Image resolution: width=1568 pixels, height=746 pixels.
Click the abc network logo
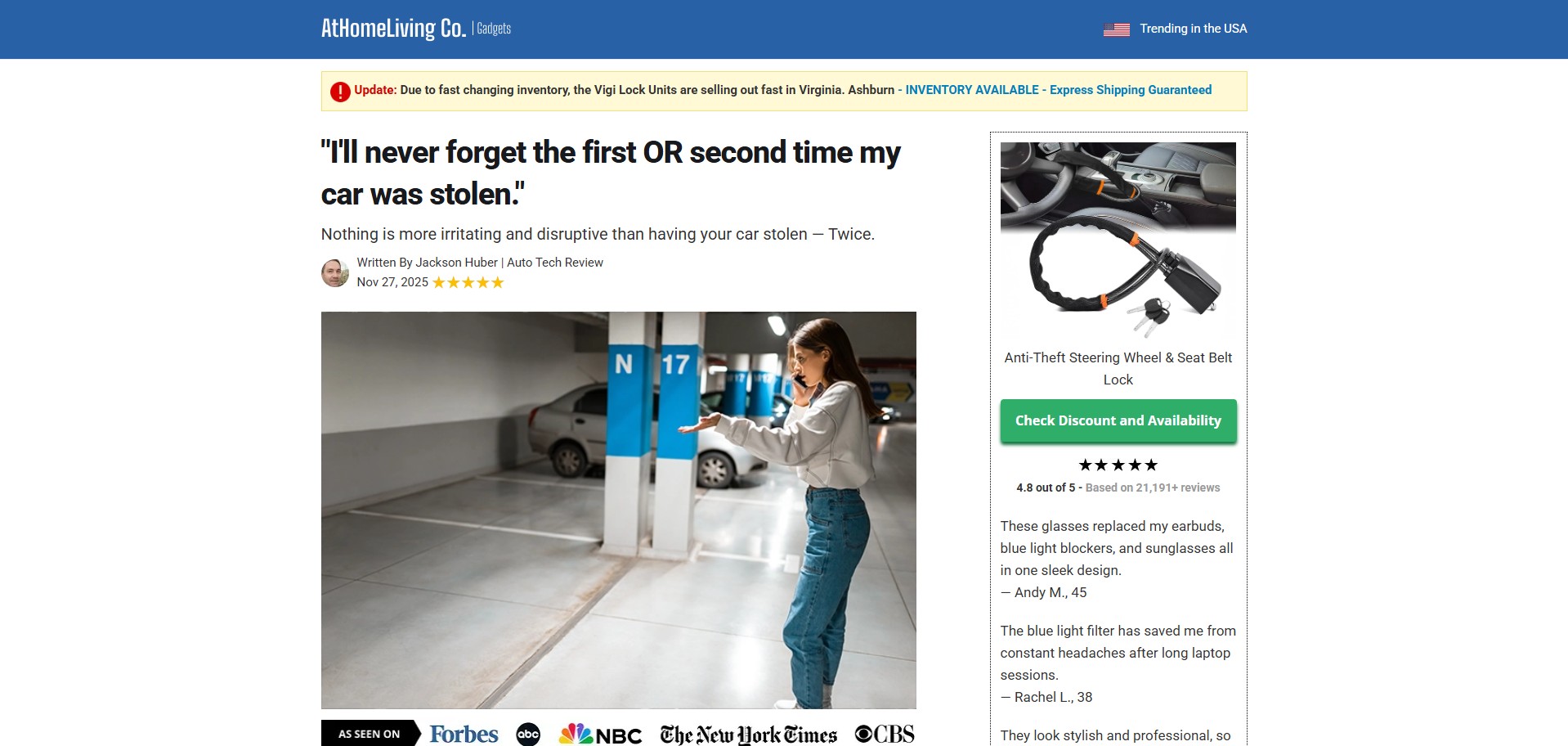(528, 734)
